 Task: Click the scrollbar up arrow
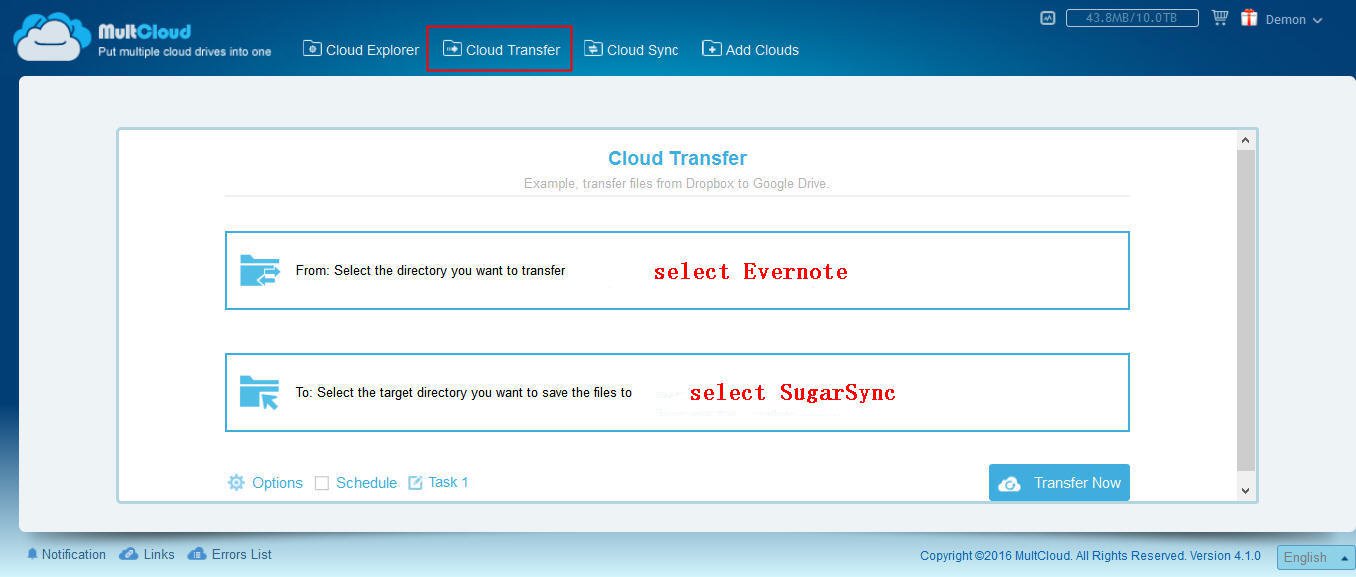click(1245, 141)
